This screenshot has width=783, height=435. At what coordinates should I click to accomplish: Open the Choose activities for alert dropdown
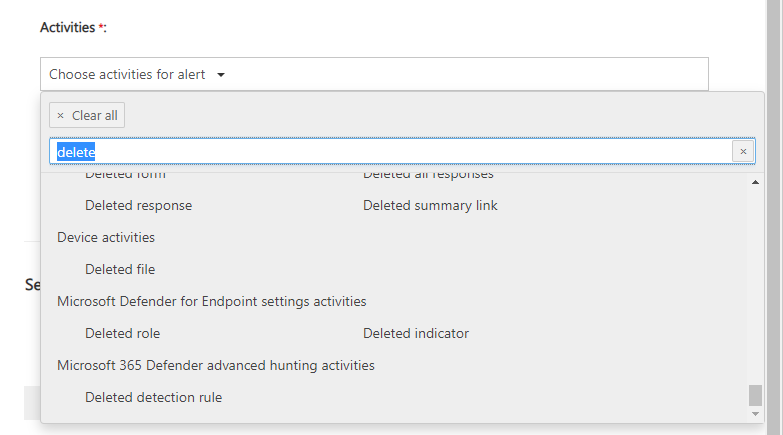tap(374, 74)
